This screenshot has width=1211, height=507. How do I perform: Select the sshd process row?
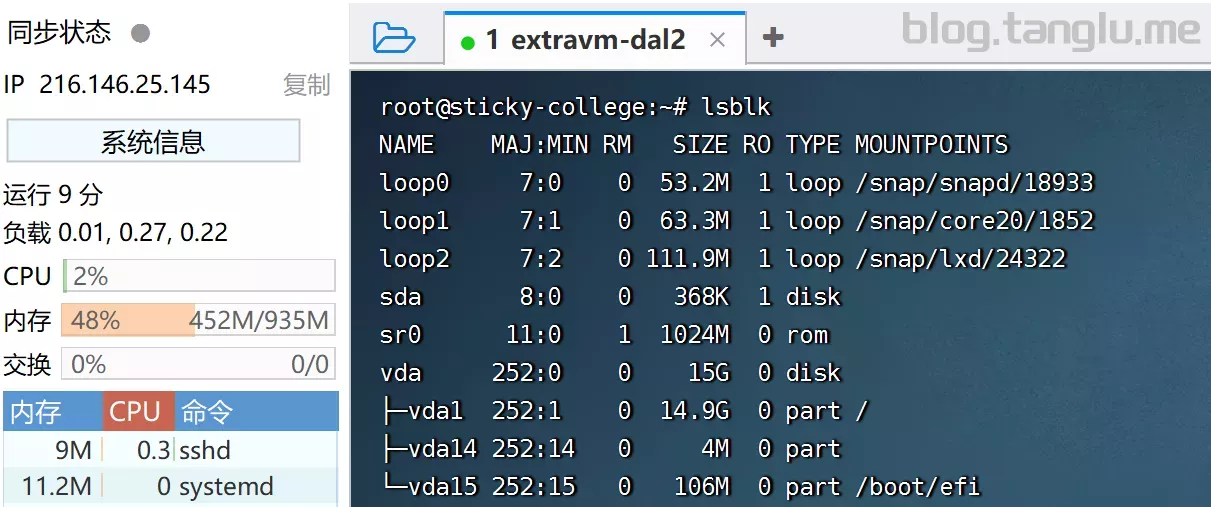tap(170, 450)
